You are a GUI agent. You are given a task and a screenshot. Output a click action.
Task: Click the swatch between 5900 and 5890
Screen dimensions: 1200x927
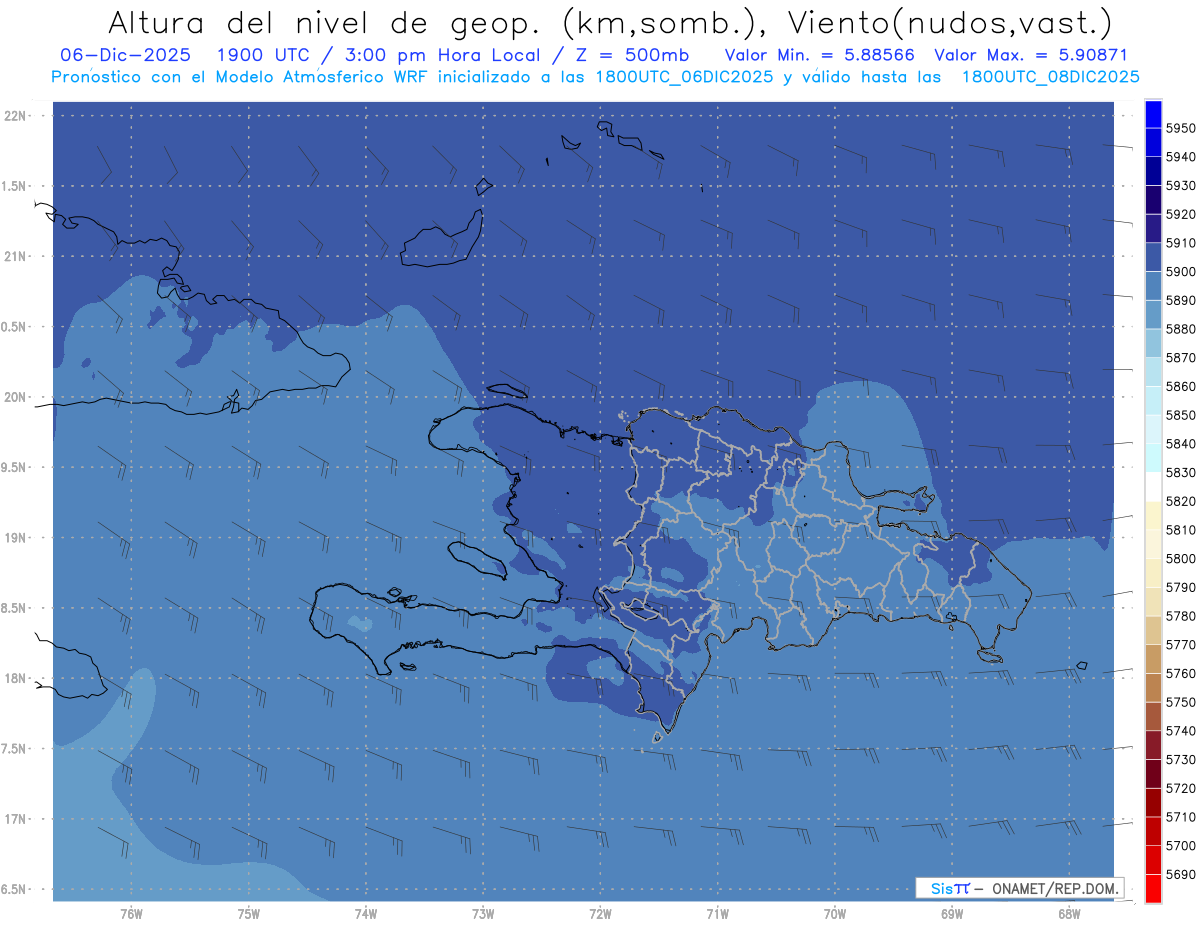pos(1153,286)
